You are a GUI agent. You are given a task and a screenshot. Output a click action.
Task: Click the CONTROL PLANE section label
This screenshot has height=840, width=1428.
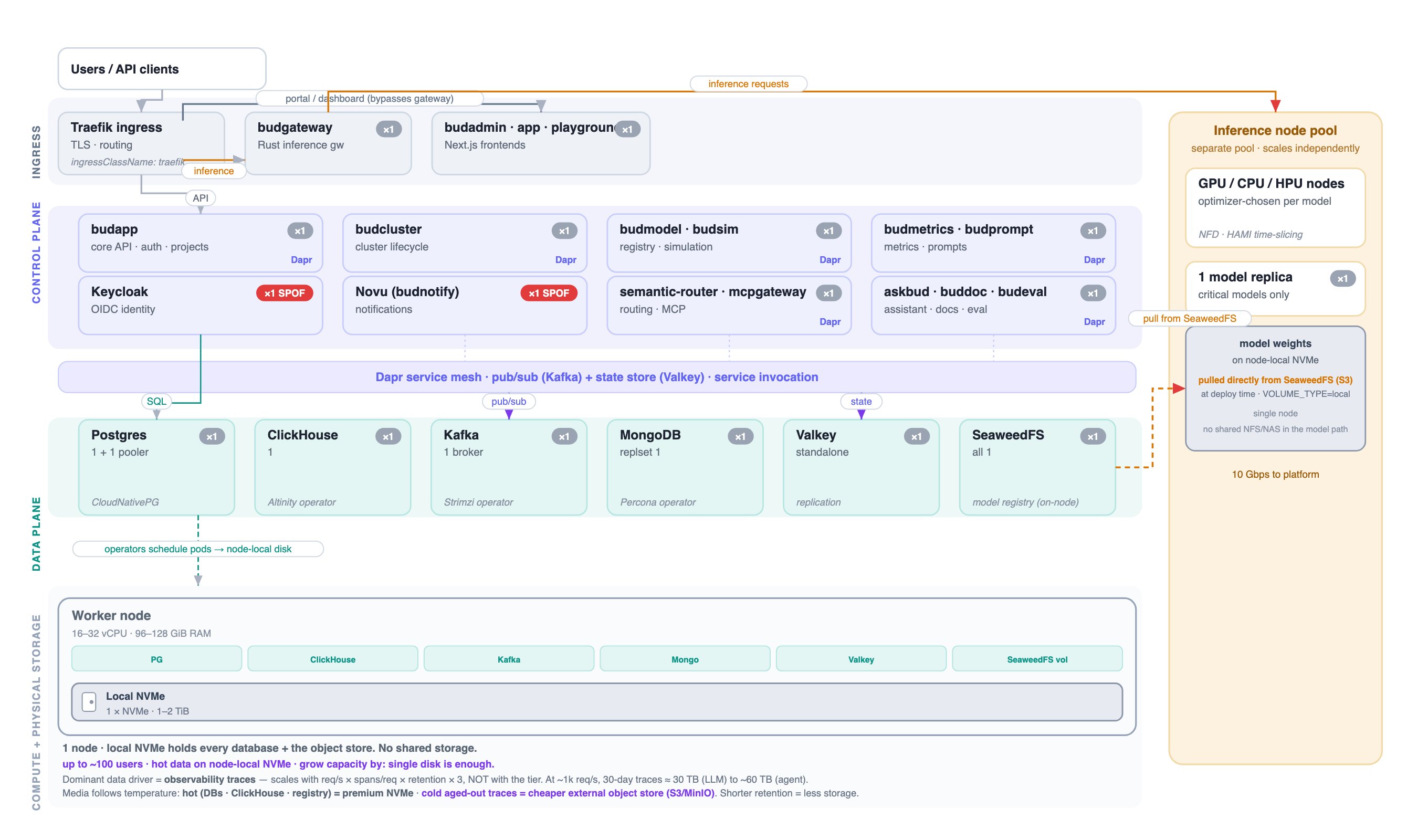click(x=36, y=253)
